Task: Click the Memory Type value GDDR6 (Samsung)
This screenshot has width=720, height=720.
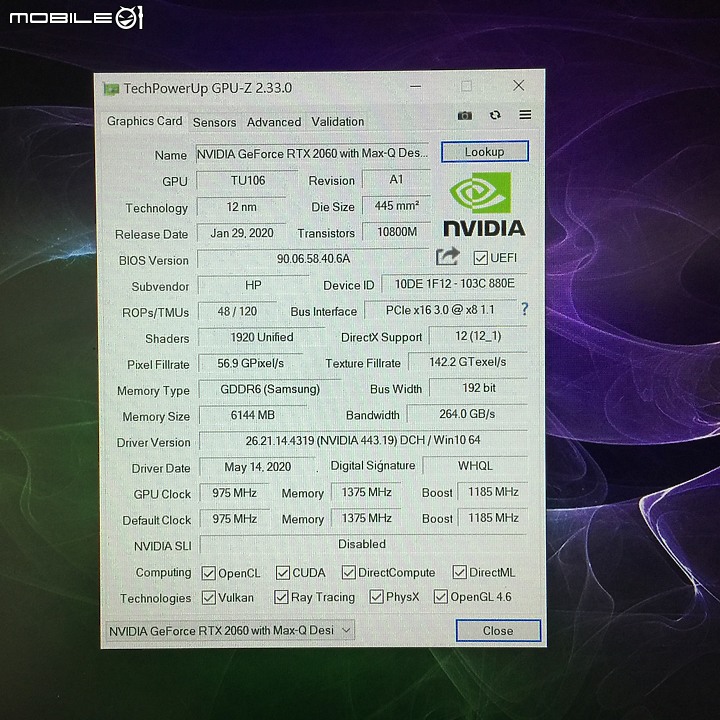Action: (x=270, y=389)
